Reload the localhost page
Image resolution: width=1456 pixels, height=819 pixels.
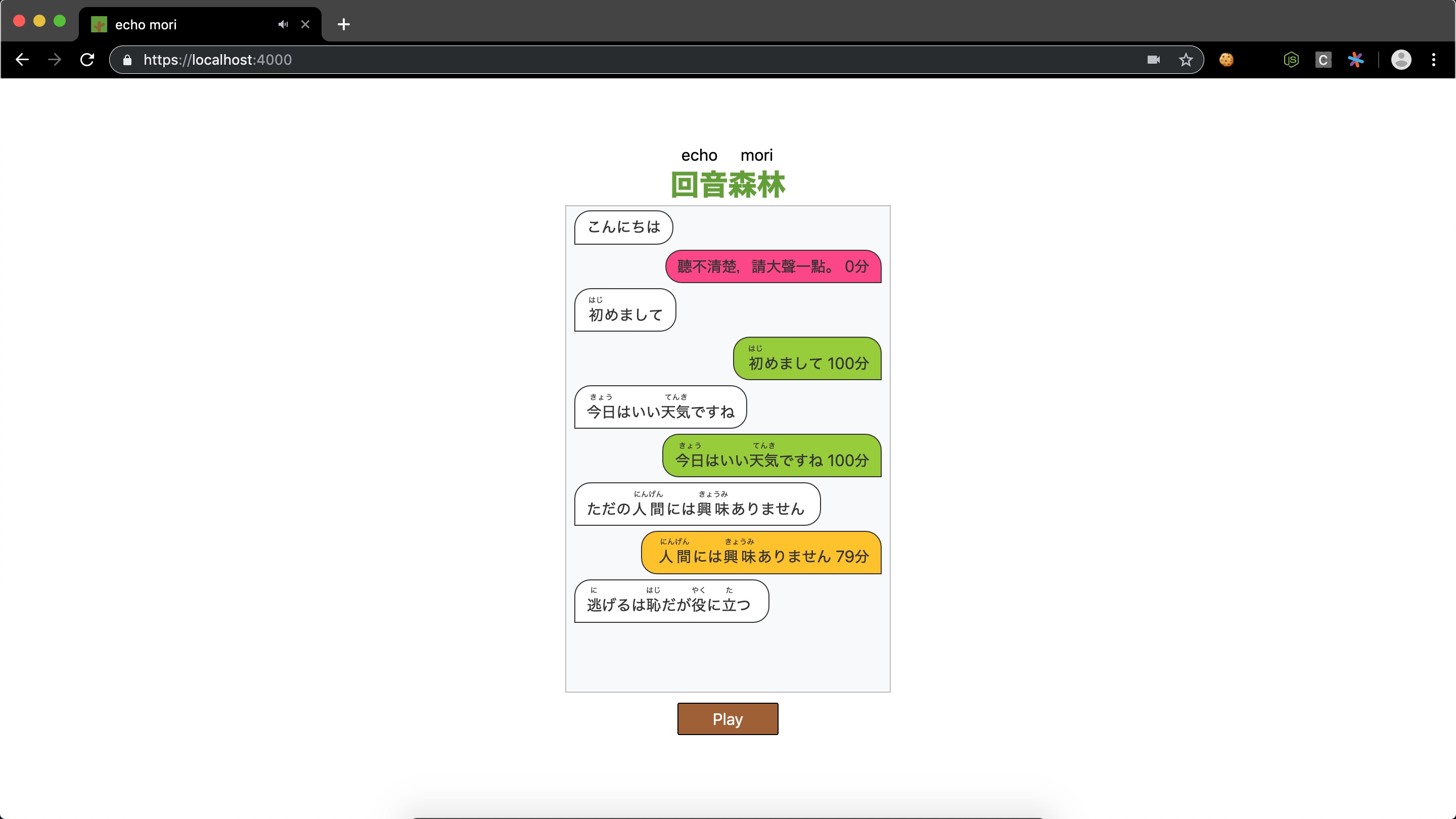coord(87,60)
